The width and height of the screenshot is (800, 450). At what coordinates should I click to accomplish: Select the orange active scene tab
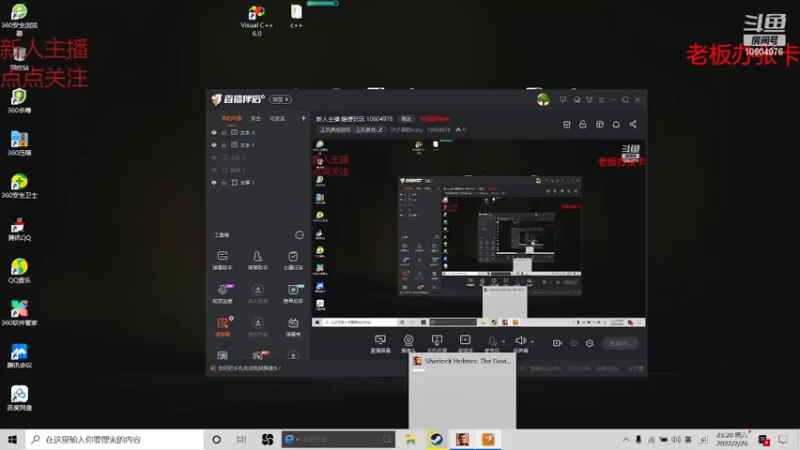(231, 118)
